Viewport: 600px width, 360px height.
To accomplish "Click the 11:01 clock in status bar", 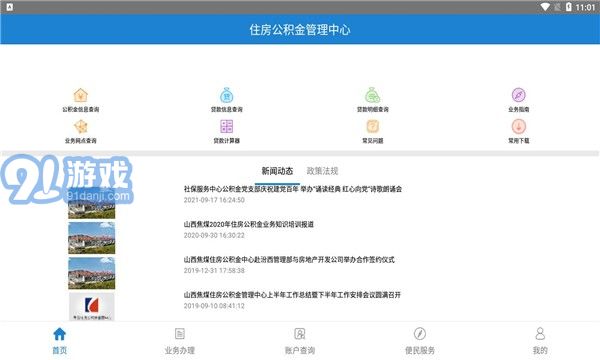I will [x=585, y=7].
